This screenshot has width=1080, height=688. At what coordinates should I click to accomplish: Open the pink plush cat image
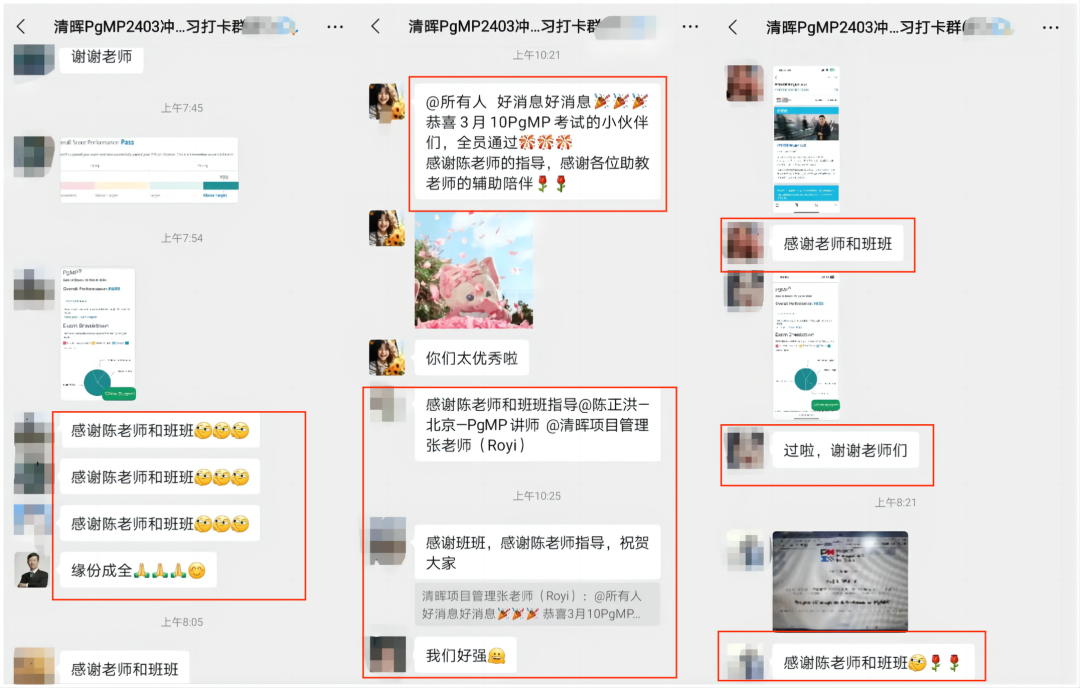coord(474,270)
